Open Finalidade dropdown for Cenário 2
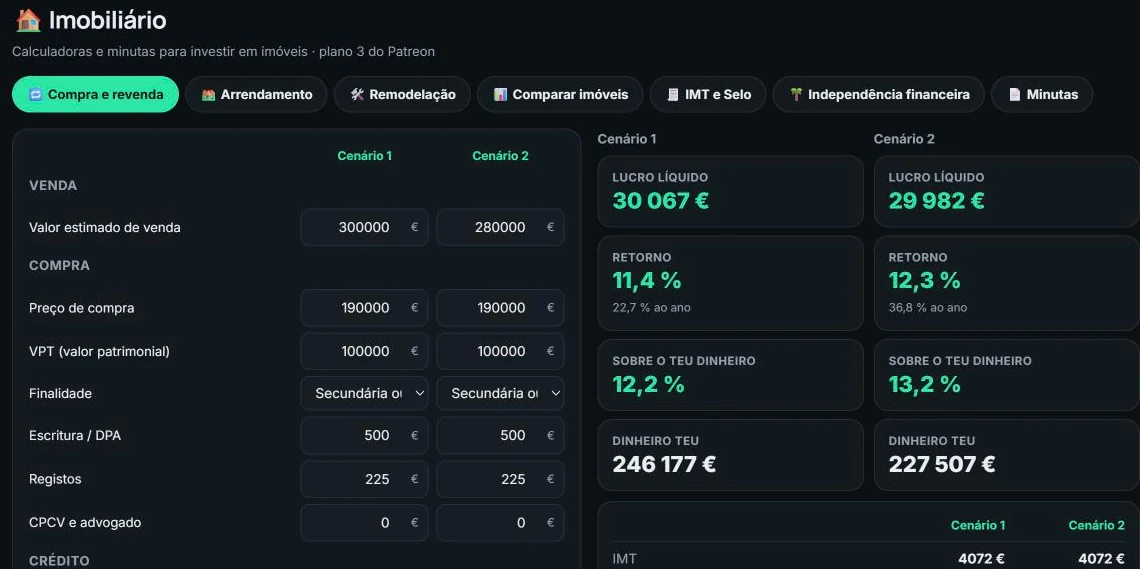This screenshot has width=1140, height=569. (x=500, y=393)
